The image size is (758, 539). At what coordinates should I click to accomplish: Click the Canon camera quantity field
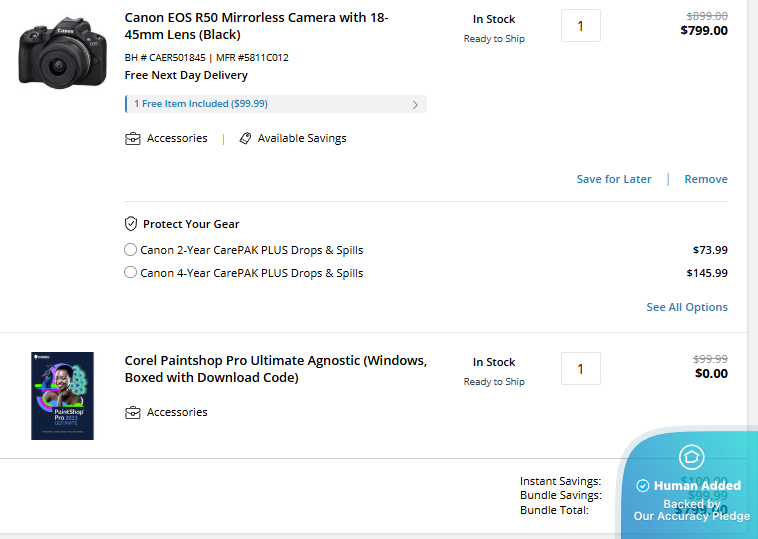pos(580,26)
